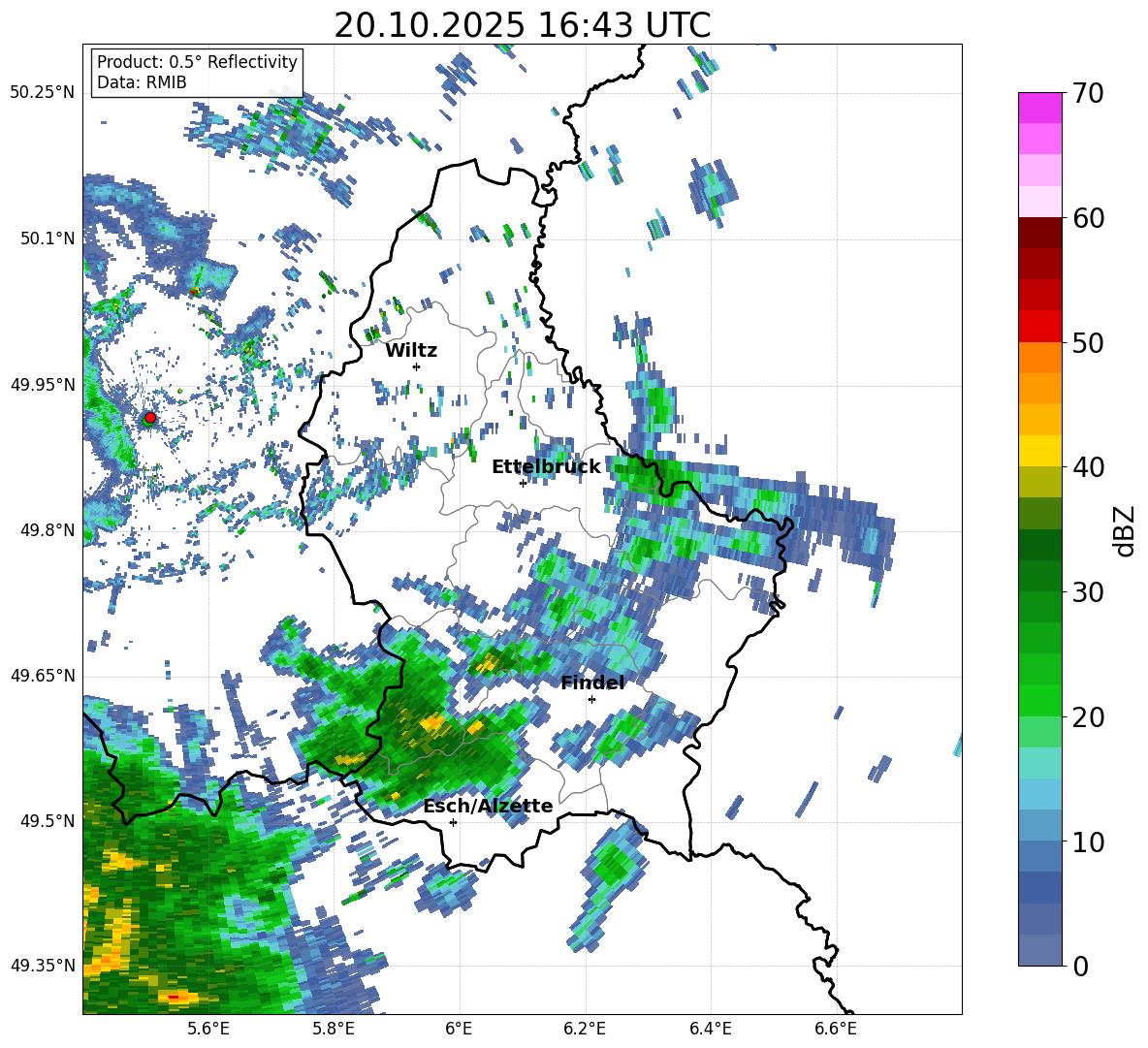The height and width of the screenshot is (1048, 1148).
Task: Click the 6.2°E longitude label
Action: 585,1029
